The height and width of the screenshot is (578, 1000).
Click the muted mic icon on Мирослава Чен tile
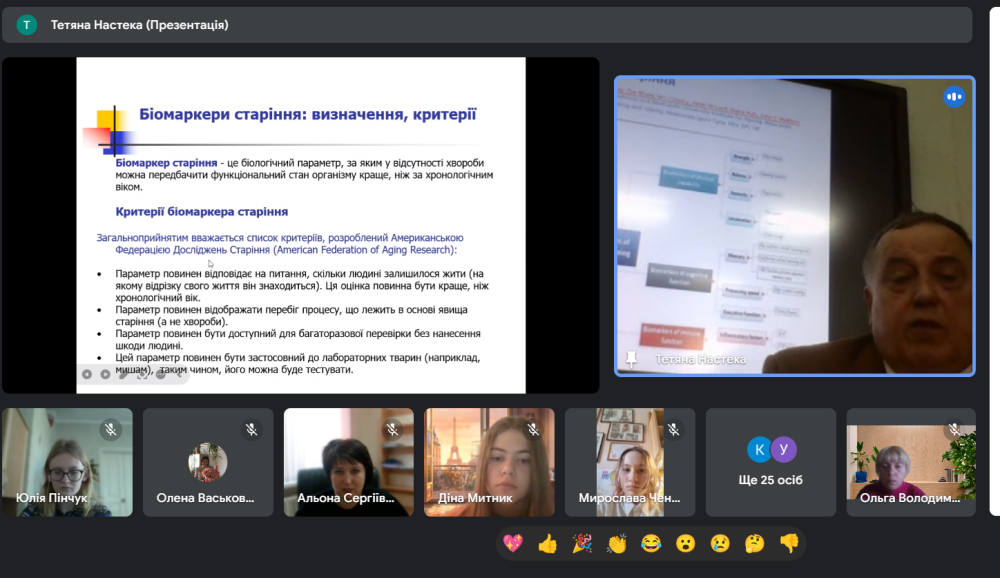pos(674,430)
